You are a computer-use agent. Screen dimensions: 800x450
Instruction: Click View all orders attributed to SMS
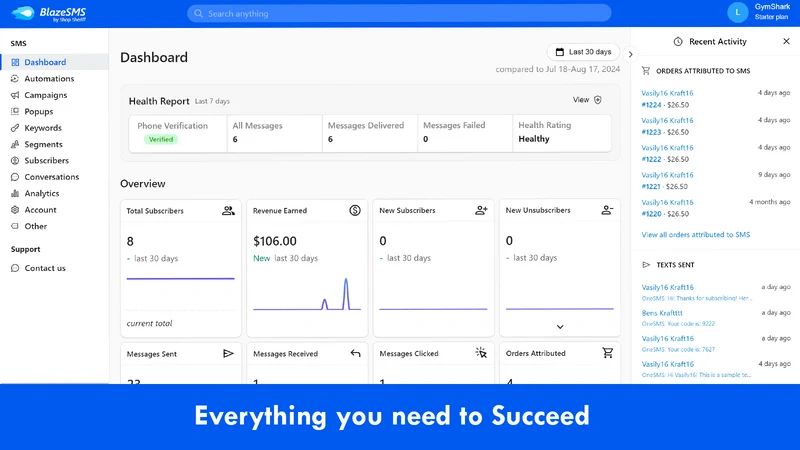coord(696,235)
